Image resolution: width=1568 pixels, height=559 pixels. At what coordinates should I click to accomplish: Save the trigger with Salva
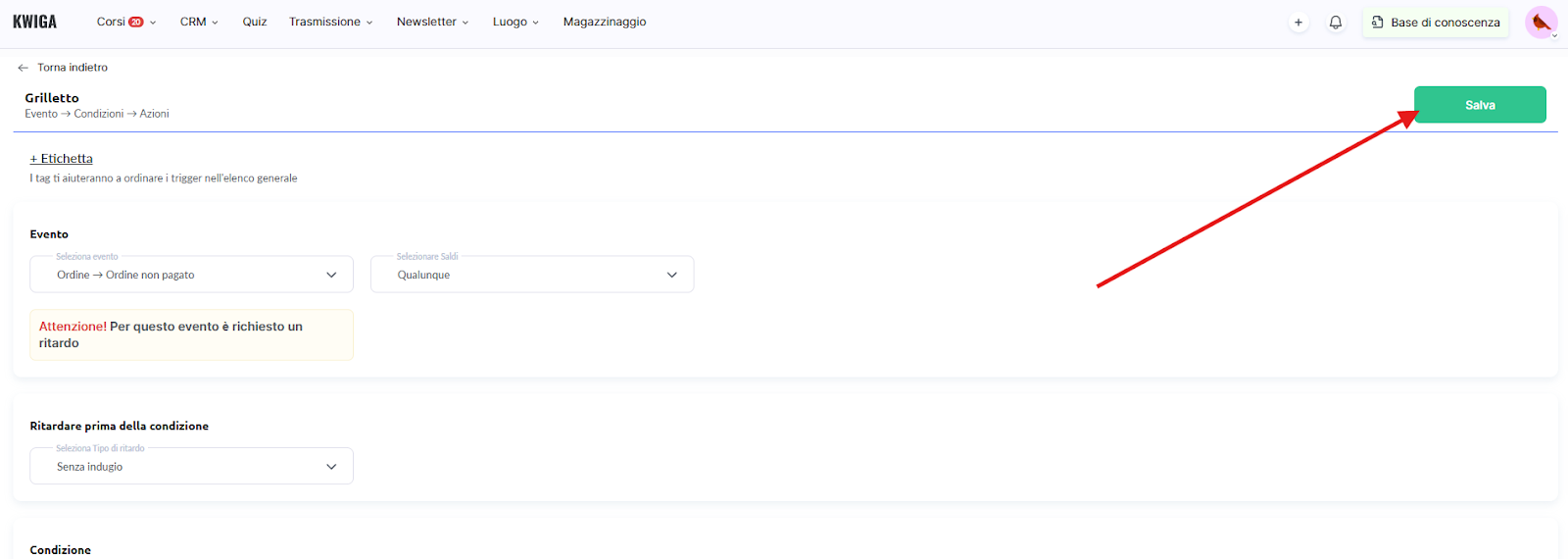[1479, 105]
